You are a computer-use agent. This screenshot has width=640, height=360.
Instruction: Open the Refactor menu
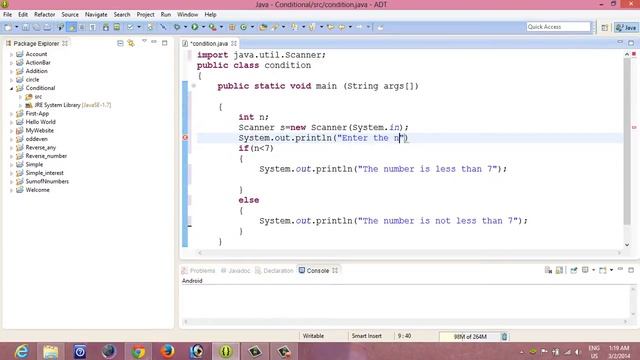click(x=44, y=15)
